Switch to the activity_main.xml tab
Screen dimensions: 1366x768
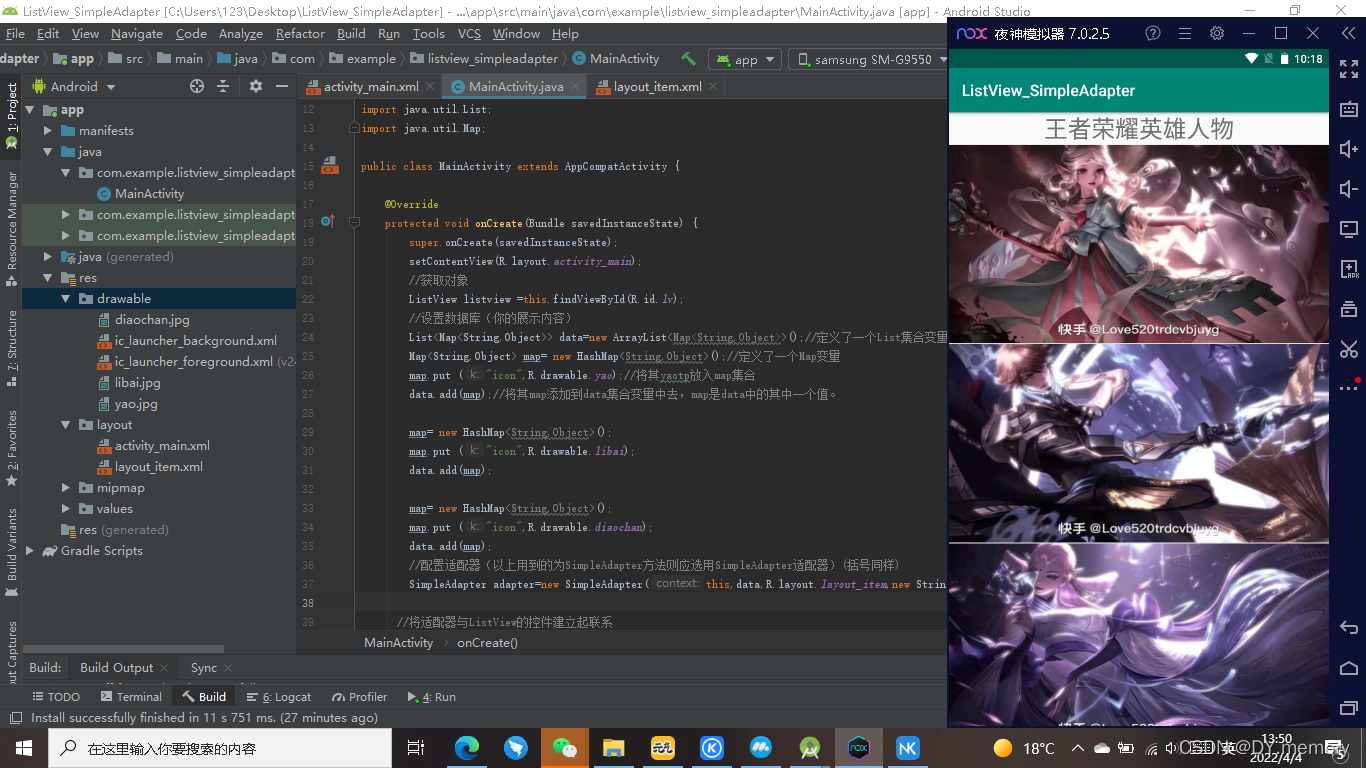point(371,87)
